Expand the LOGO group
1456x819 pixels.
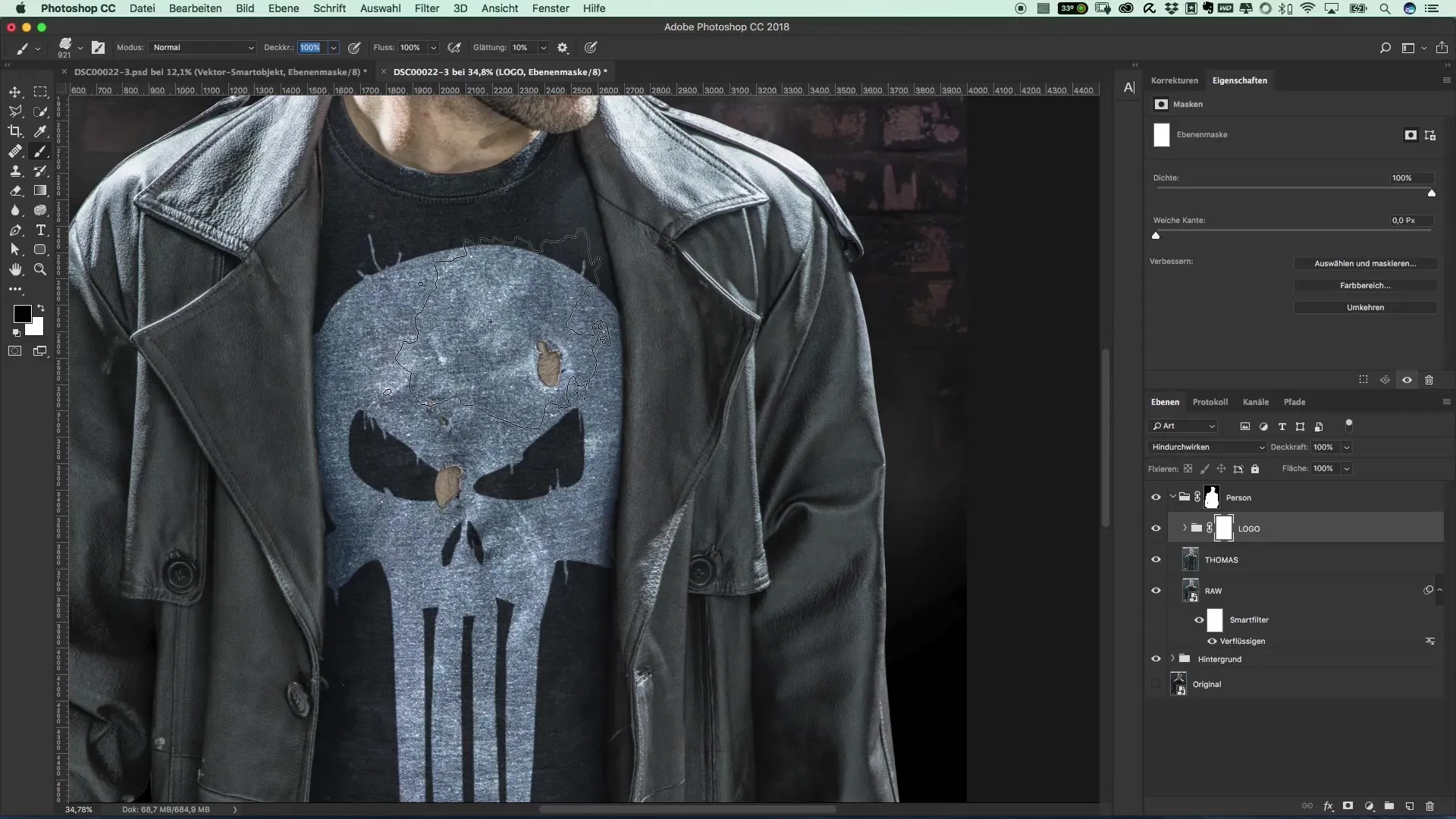click(1185, 528)
